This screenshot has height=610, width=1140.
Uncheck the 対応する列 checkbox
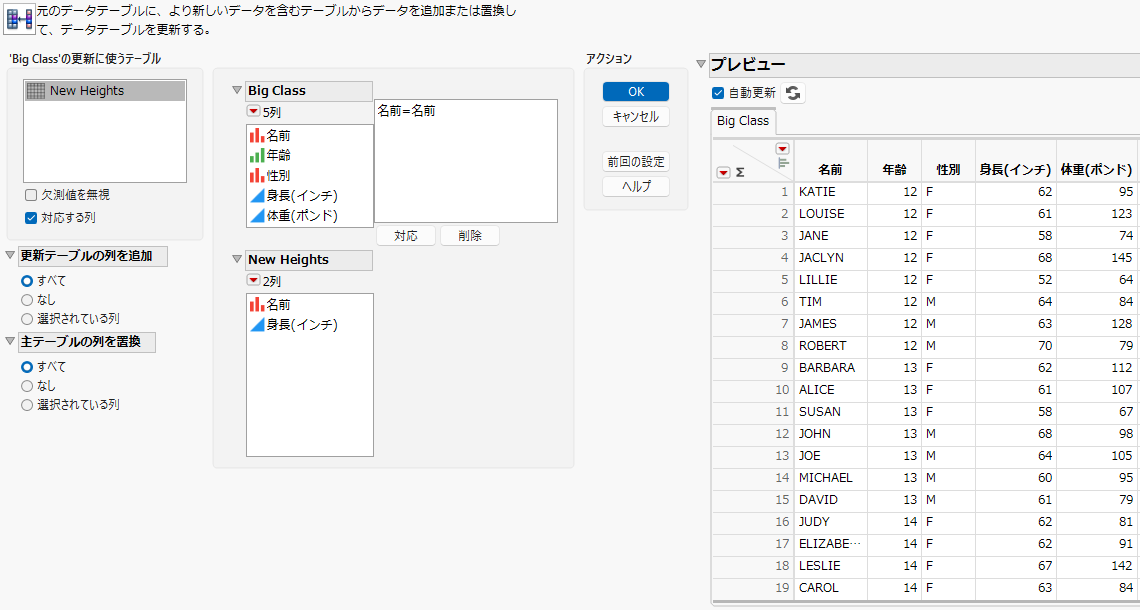(31, 217)
